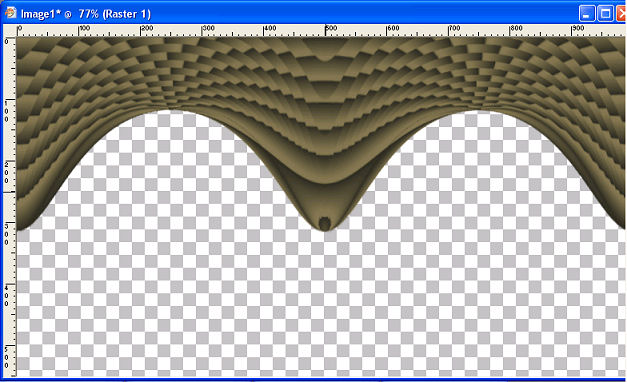This screenshot has height=382, width=627.
Task: Click the dark circle at the central peak tip
Action: point(325,223)
